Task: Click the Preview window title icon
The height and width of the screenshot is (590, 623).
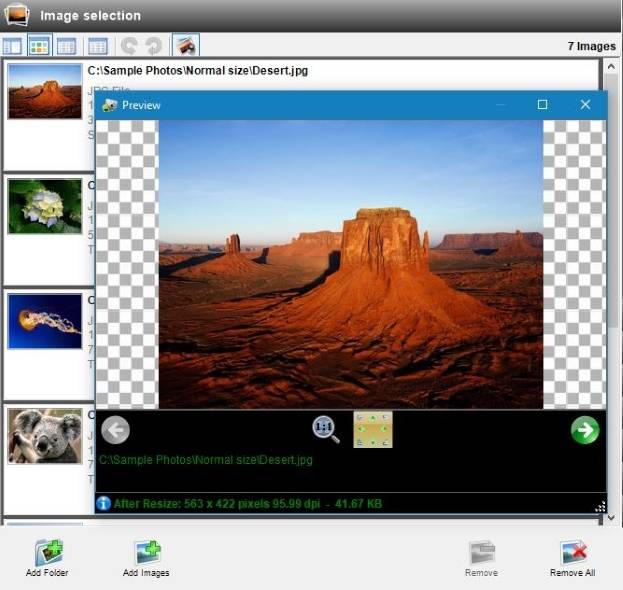Action: tap(109, 105)
